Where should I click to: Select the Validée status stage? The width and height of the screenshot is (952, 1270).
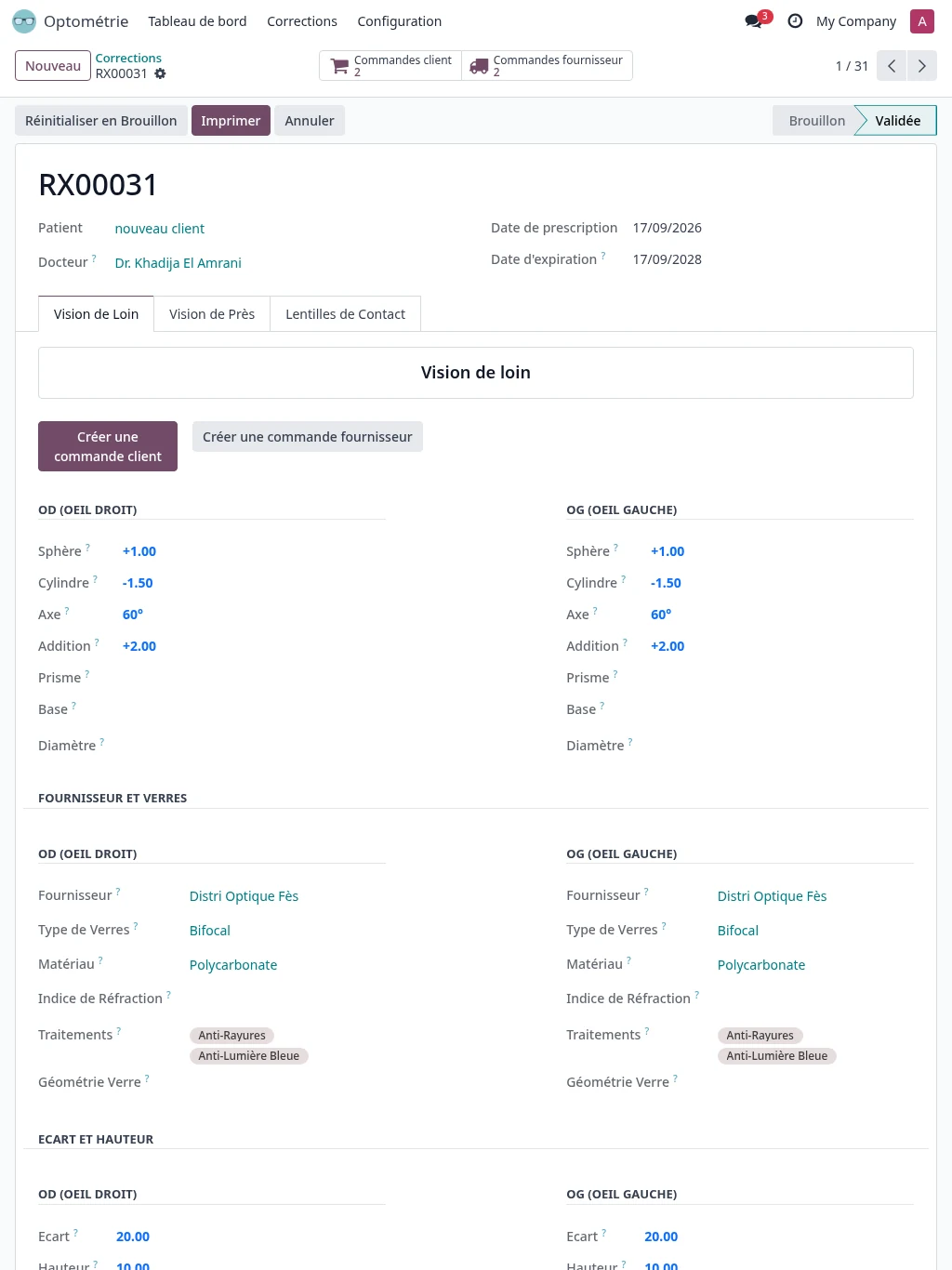[x=897, y=121]
